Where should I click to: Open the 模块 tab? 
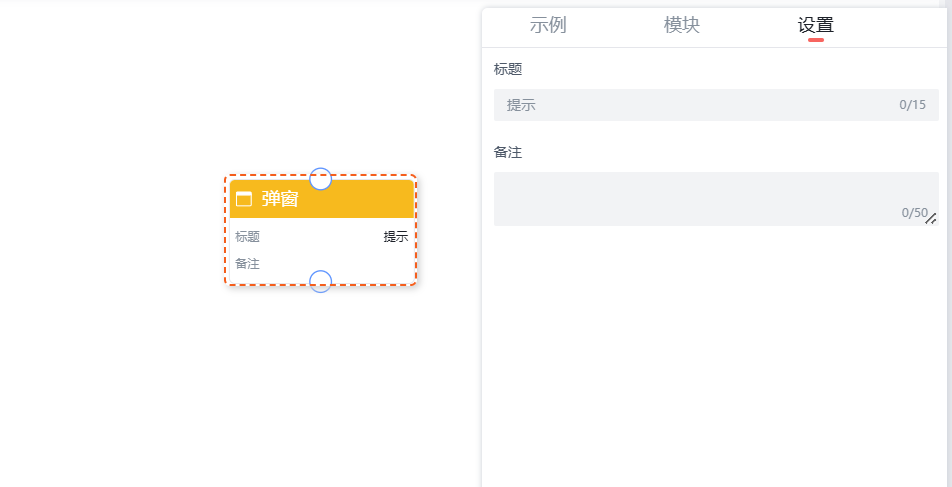[x=682, y=26]
